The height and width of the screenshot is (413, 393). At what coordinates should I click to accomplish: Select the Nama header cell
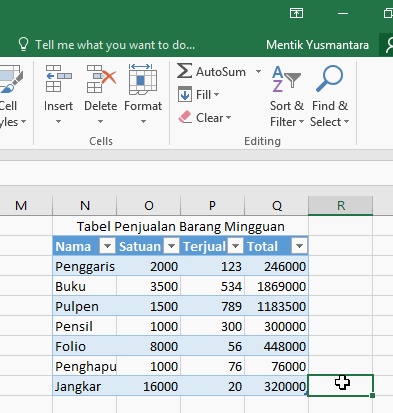84,246
